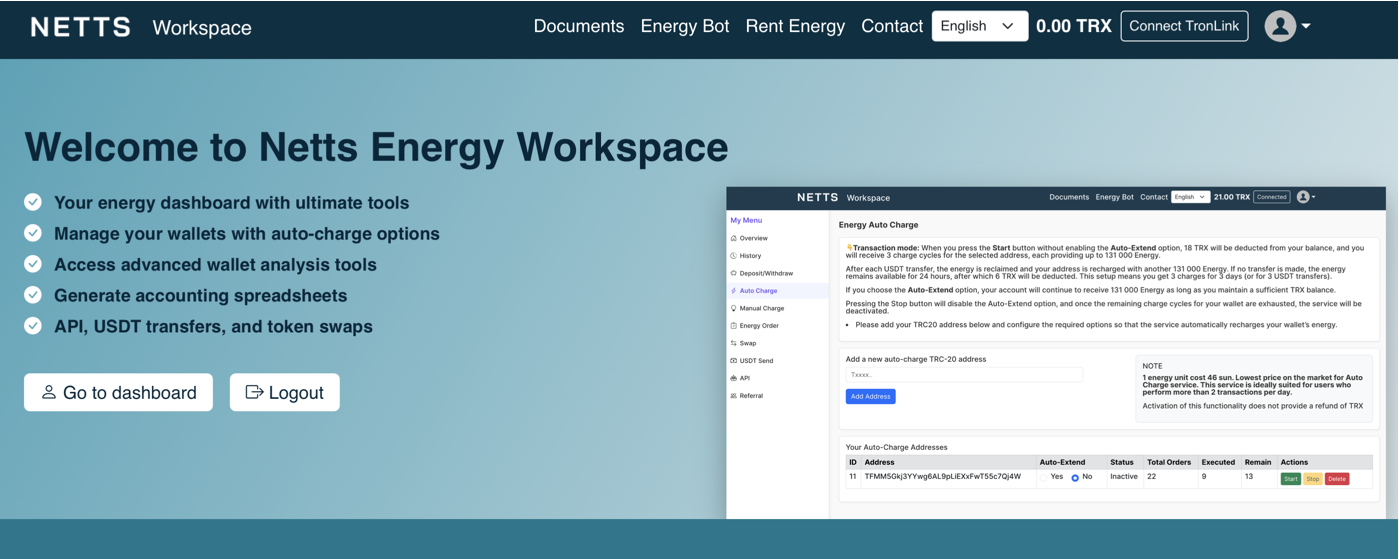Image resolution: width=1399 pixels, height=559 pixels.
Task: Click the 'Welcome to Netts Energy Workspace' heading
Action: 376,147
